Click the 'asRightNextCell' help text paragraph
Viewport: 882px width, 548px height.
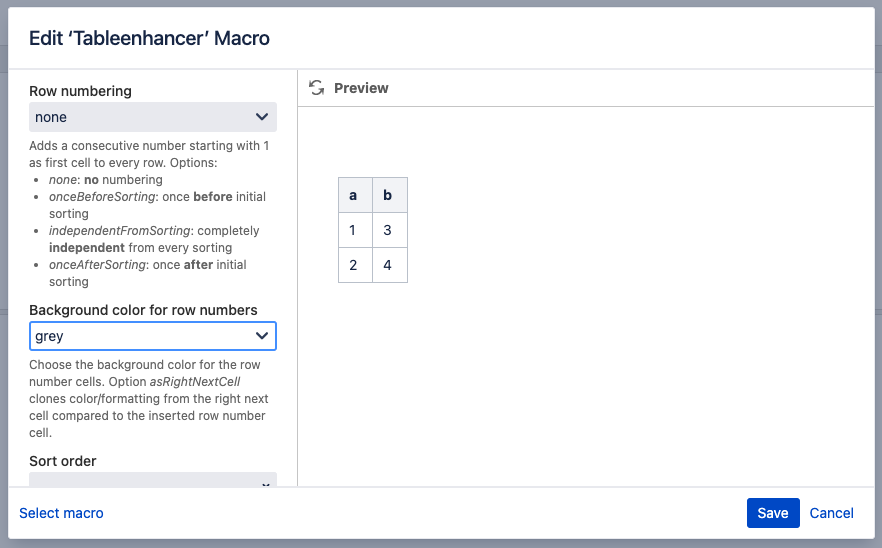147,399
